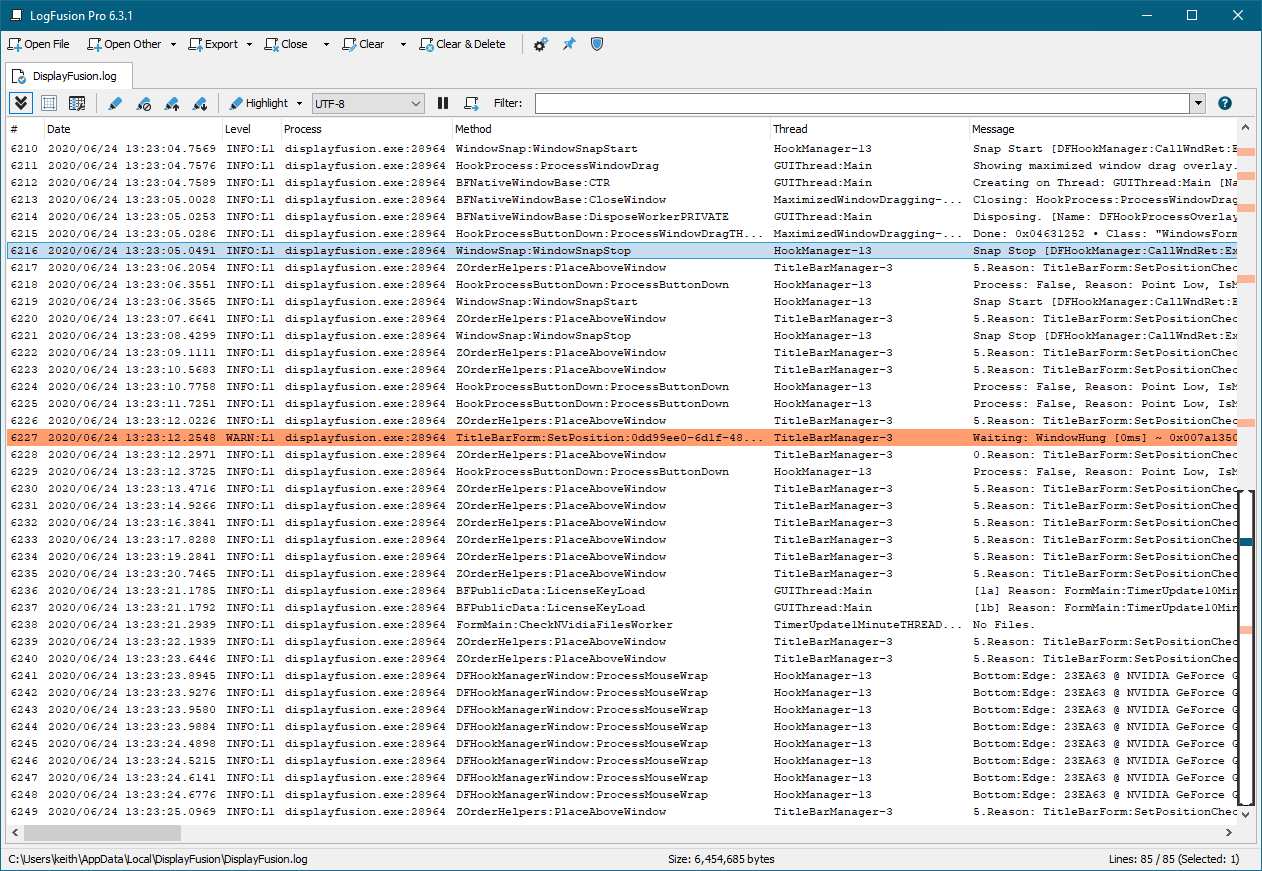Open the UTF-8 encoding dropdown
1262x871 pixels.
click(368, 103)
